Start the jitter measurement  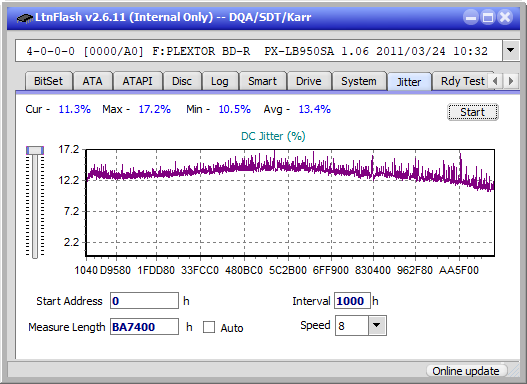click(473, 112)
